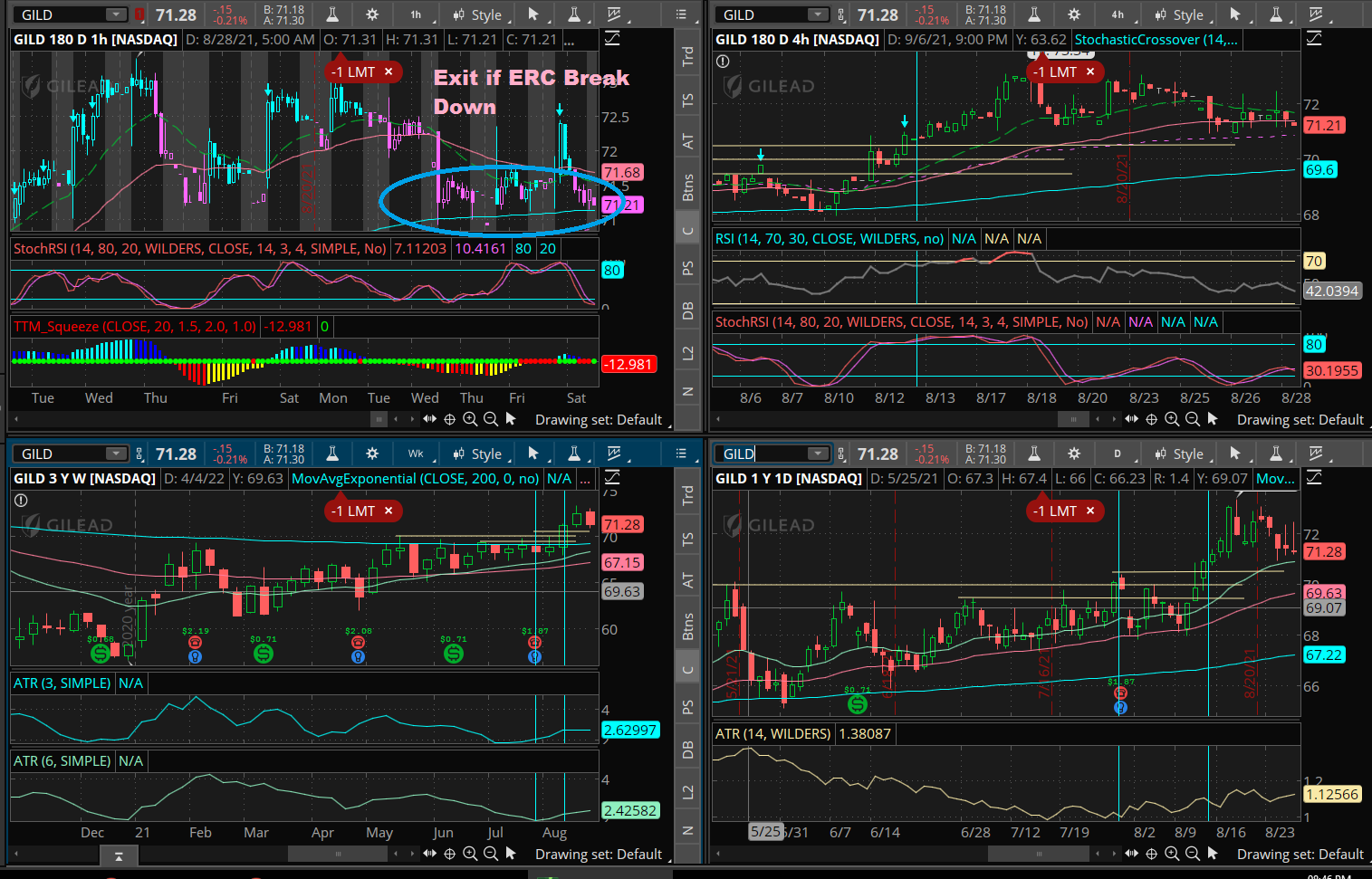Toggle C sidebar button beside weekly chart
1372x879 pixels.
click(688, 670)
